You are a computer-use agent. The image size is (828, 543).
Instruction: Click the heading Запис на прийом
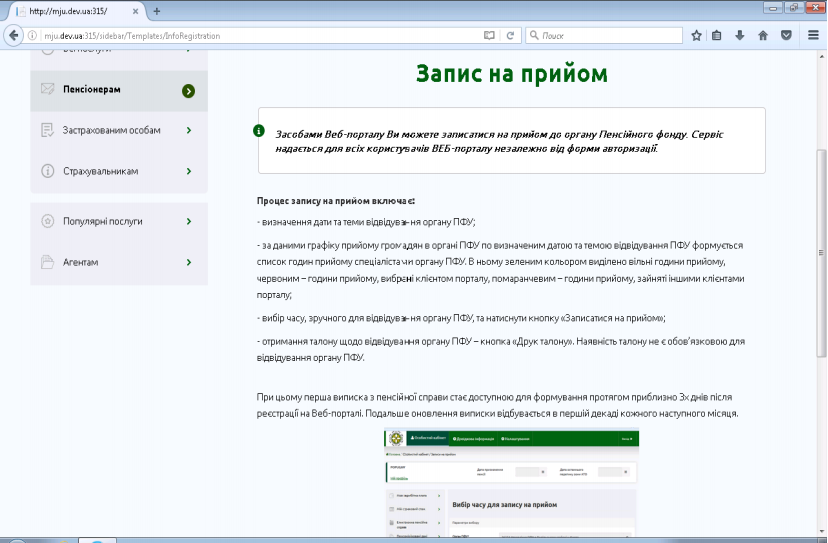[512, 73]
